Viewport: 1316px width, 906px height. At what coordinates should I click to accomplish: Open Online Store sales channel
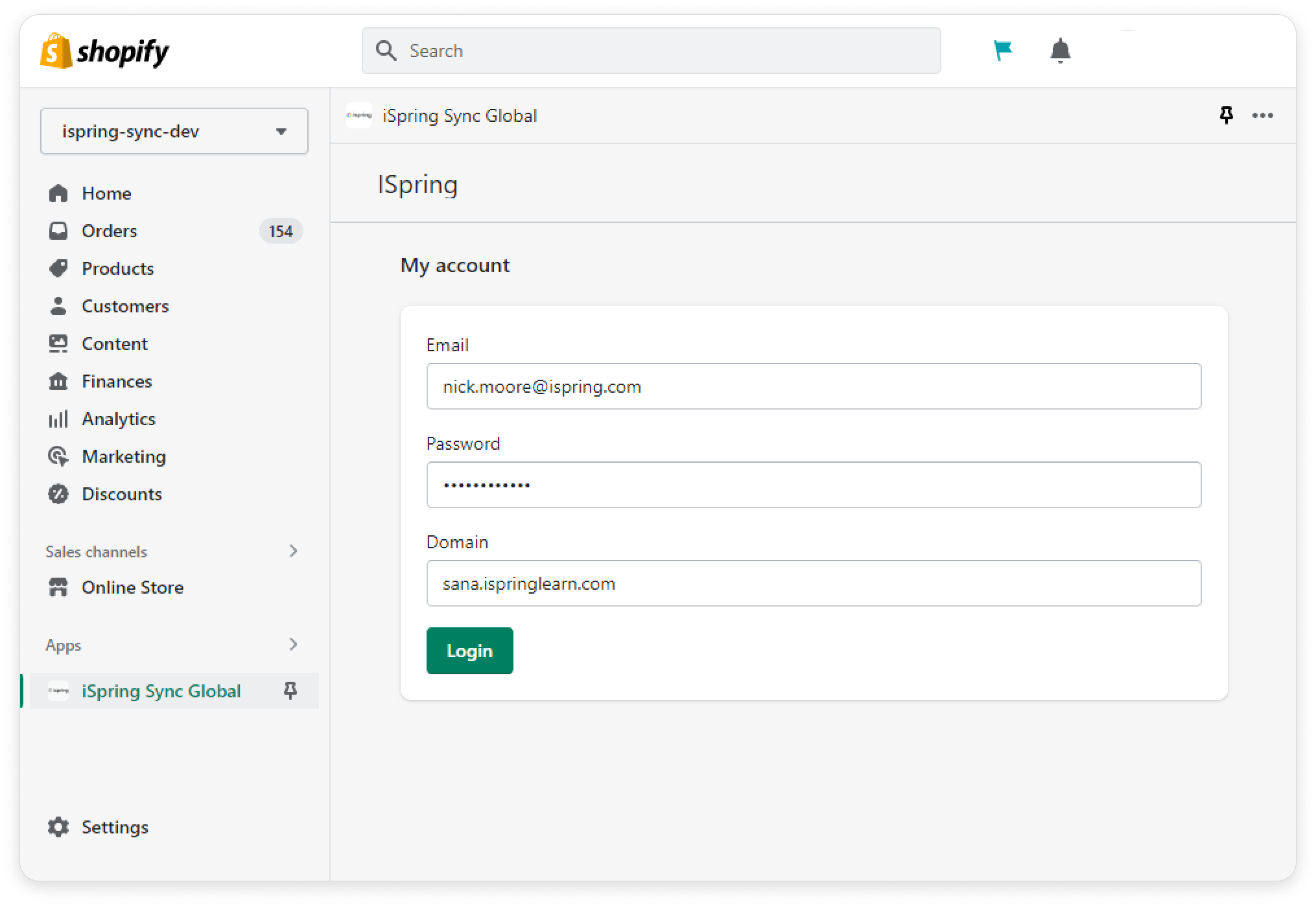point(132,587)
